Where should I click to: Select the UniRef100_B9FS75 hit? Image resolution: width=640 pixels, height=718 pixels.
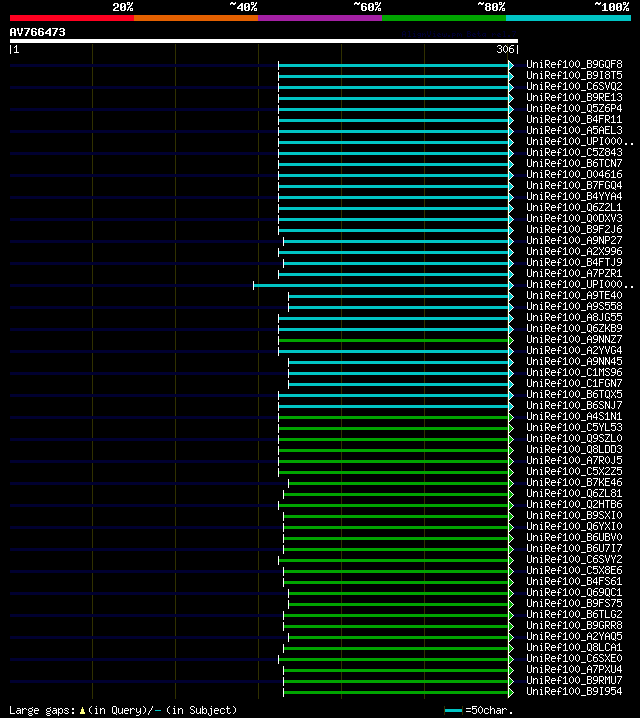pyautogui.click(x=574, y=603)
